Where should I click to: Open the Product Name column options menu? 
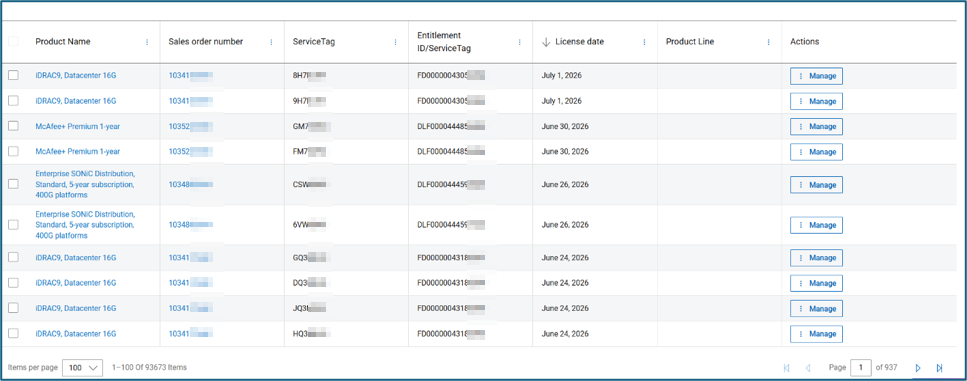(x=147, y=43)
